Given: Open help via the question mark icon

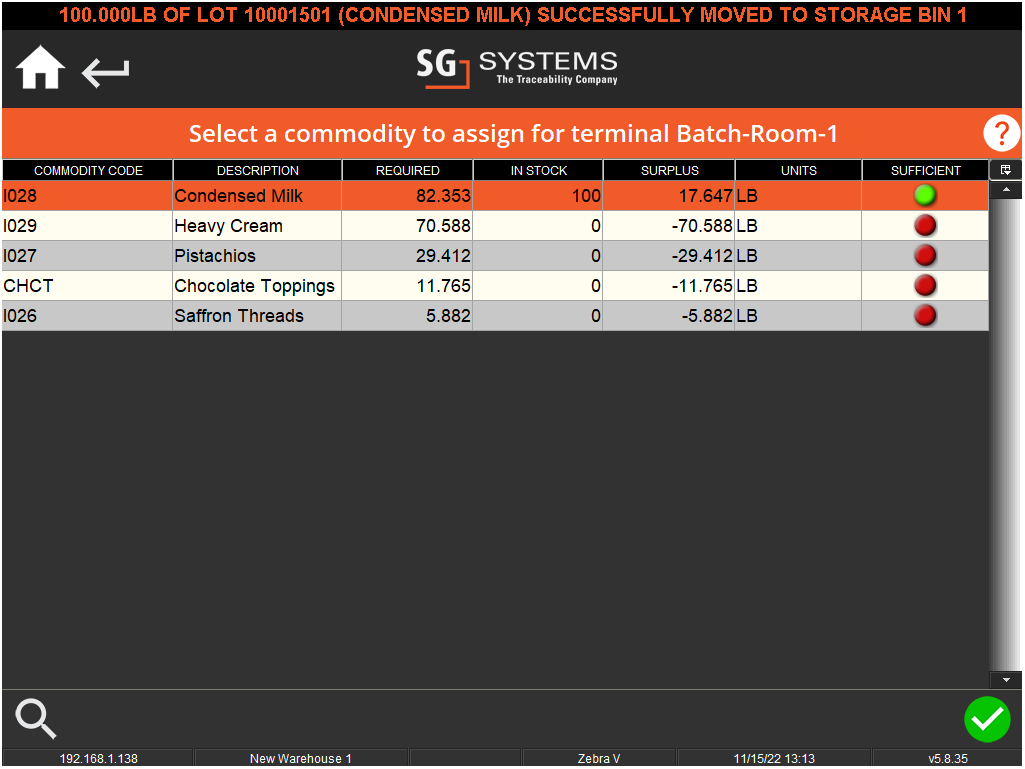Looking at the screenshot, I should (1000, 133).
